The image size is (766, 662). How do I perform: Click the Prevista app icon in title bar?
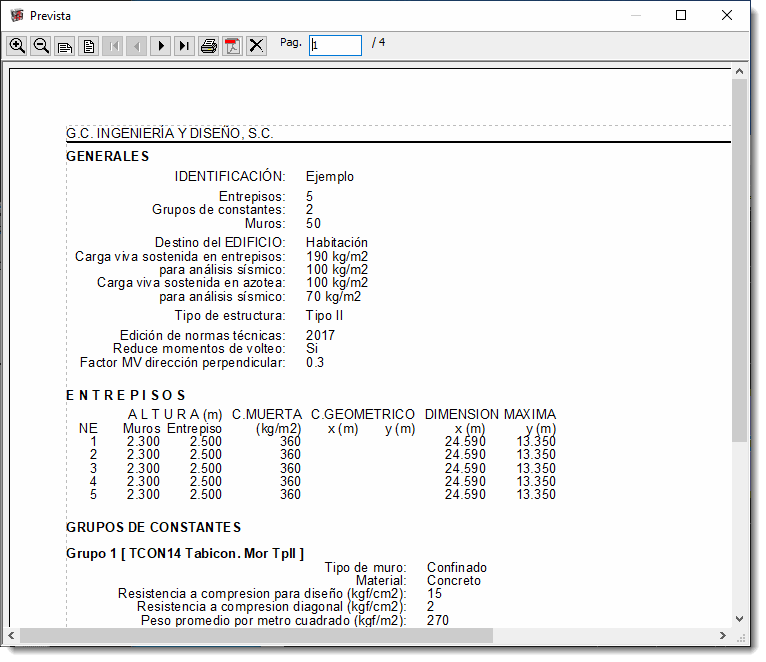[16, 16]
